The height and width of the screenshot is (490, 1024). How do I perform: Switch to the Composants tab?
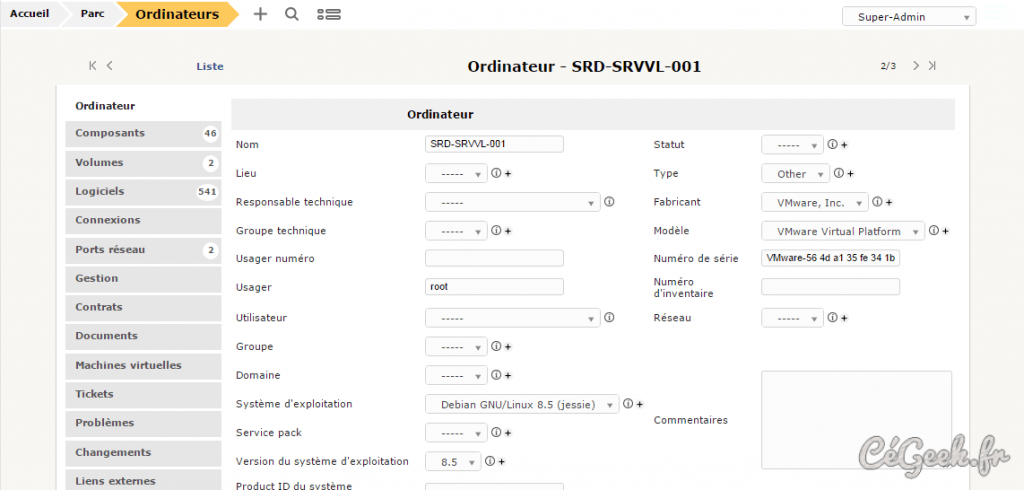(143, 133)
